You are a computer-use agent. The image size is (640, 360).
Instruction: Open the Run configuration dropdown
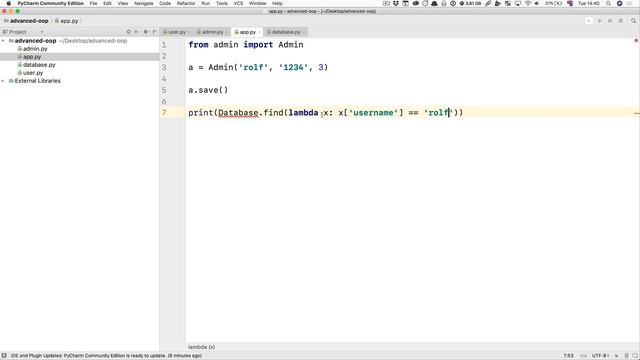589,21
